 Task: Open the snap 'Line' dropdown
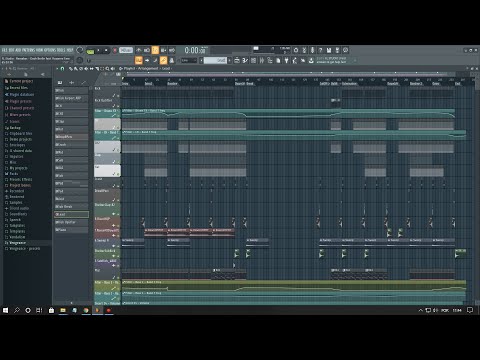pos(189,60)
